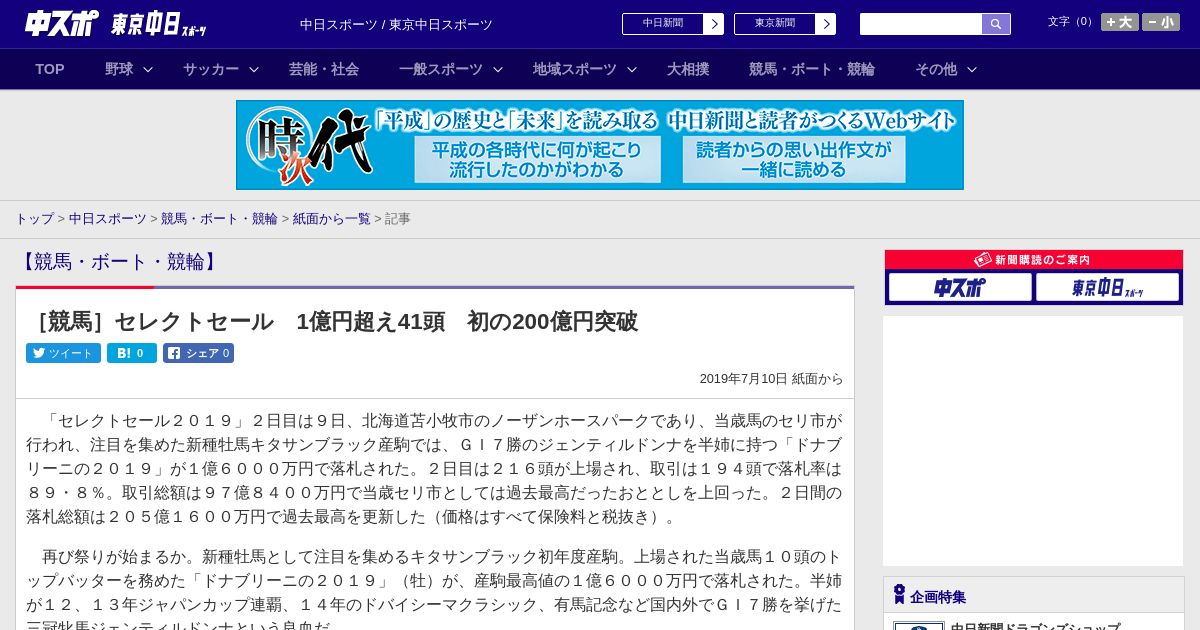
Task: Click 中スポ subscription button in sidebar
Action: (960, 288)
